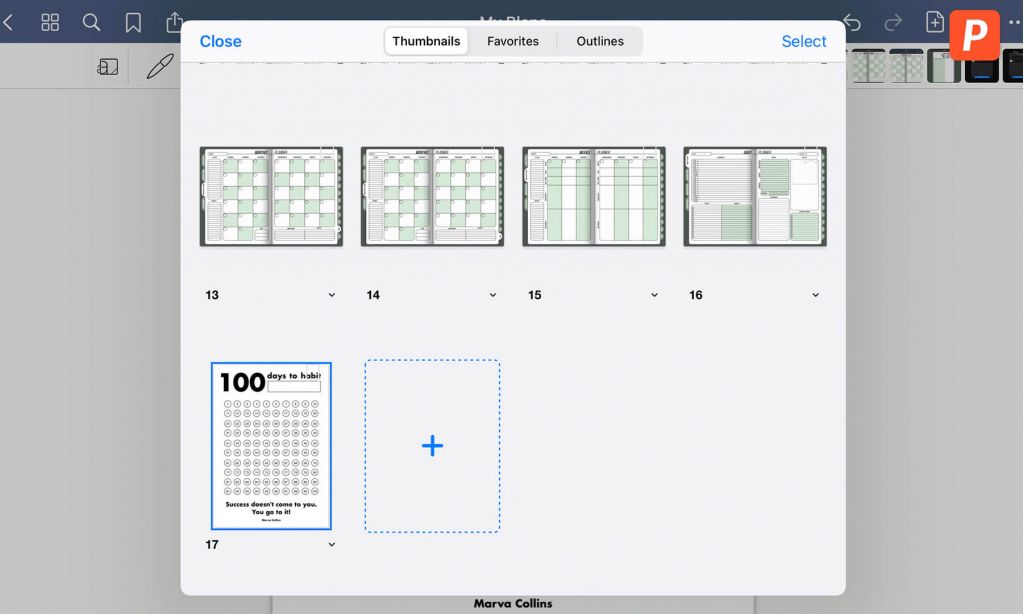
Task: Open the '100 days to habit' page thumbnail
Action: pos(270,446)
